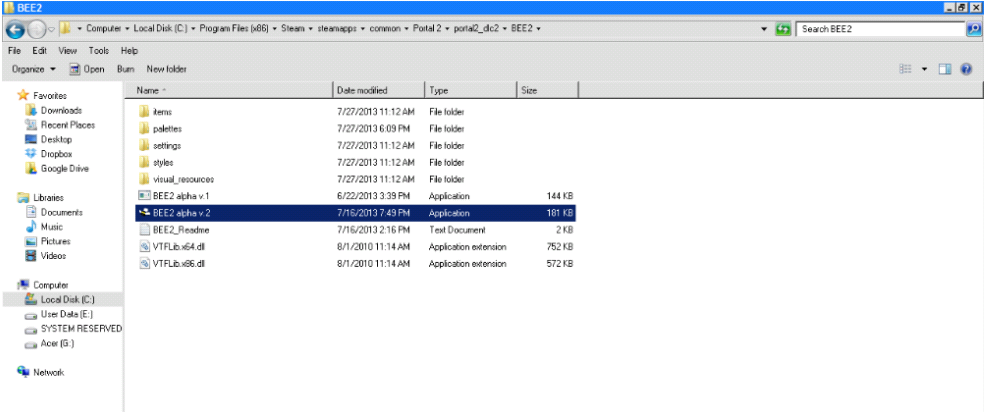Toggle the preview pane icon
This screenshot has width=988, height=412.
click(945, 69)
